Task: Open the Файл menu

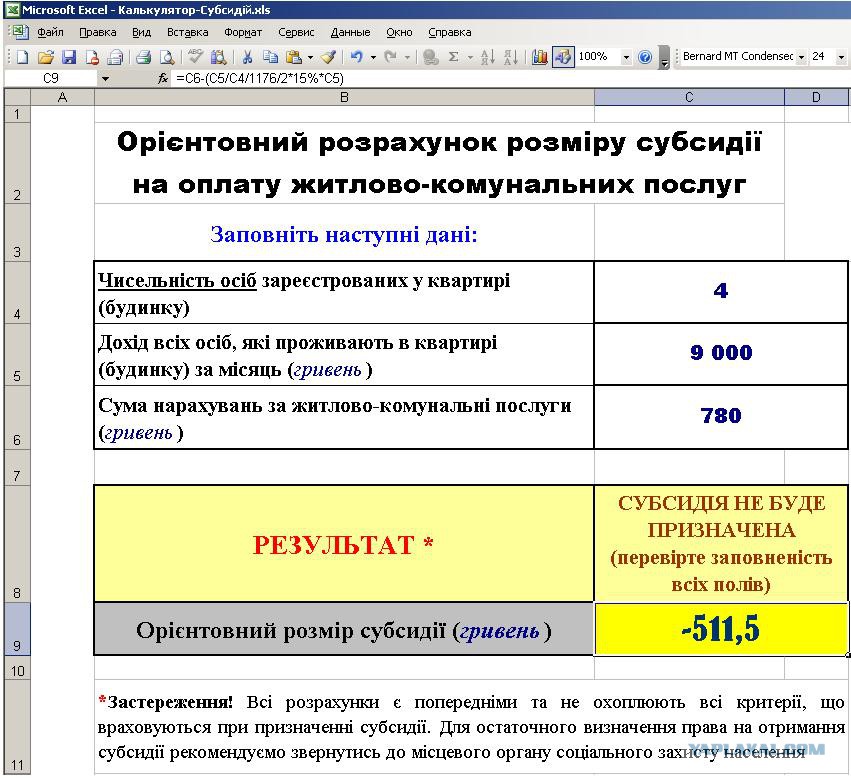Action: pyautogui.click(x=50, y=33)
